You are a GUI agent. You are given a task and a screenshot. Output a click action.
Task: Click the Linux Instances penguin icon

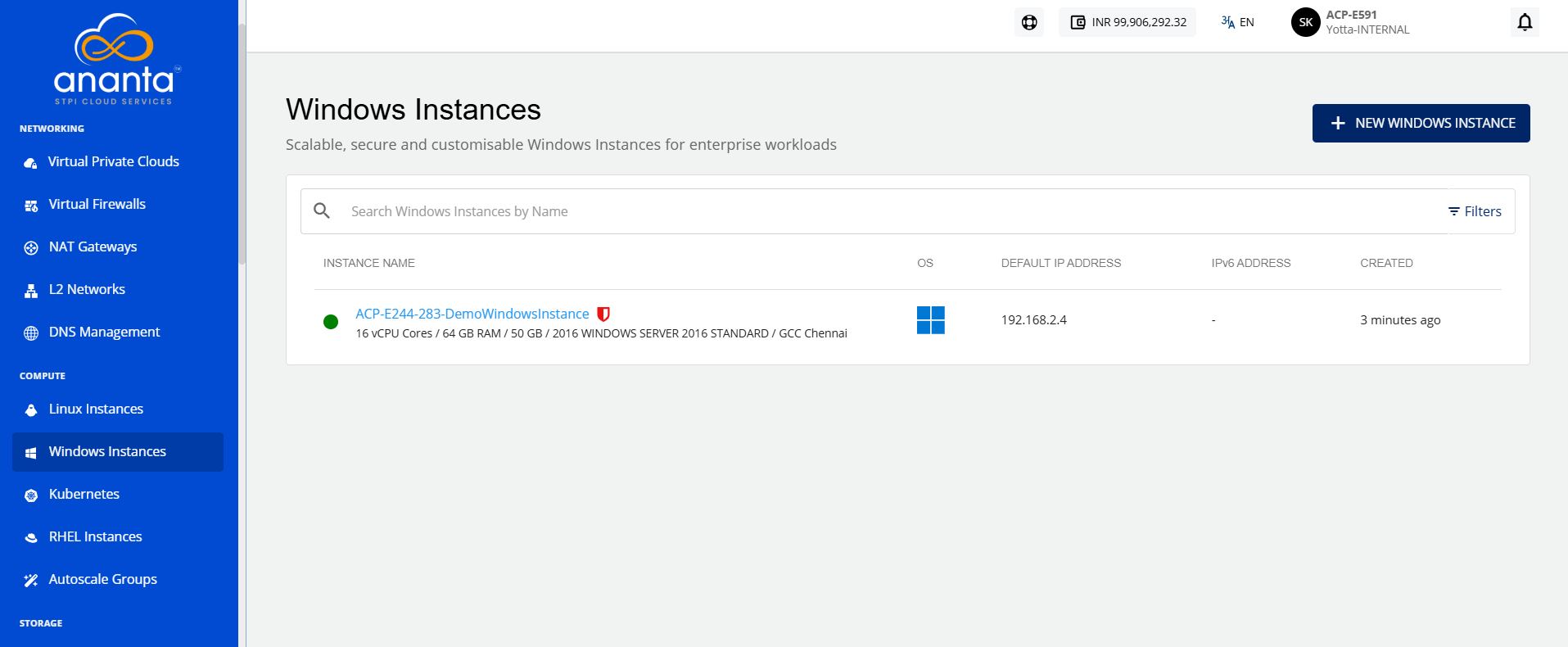pyautogui.click(x=31, y=409)
